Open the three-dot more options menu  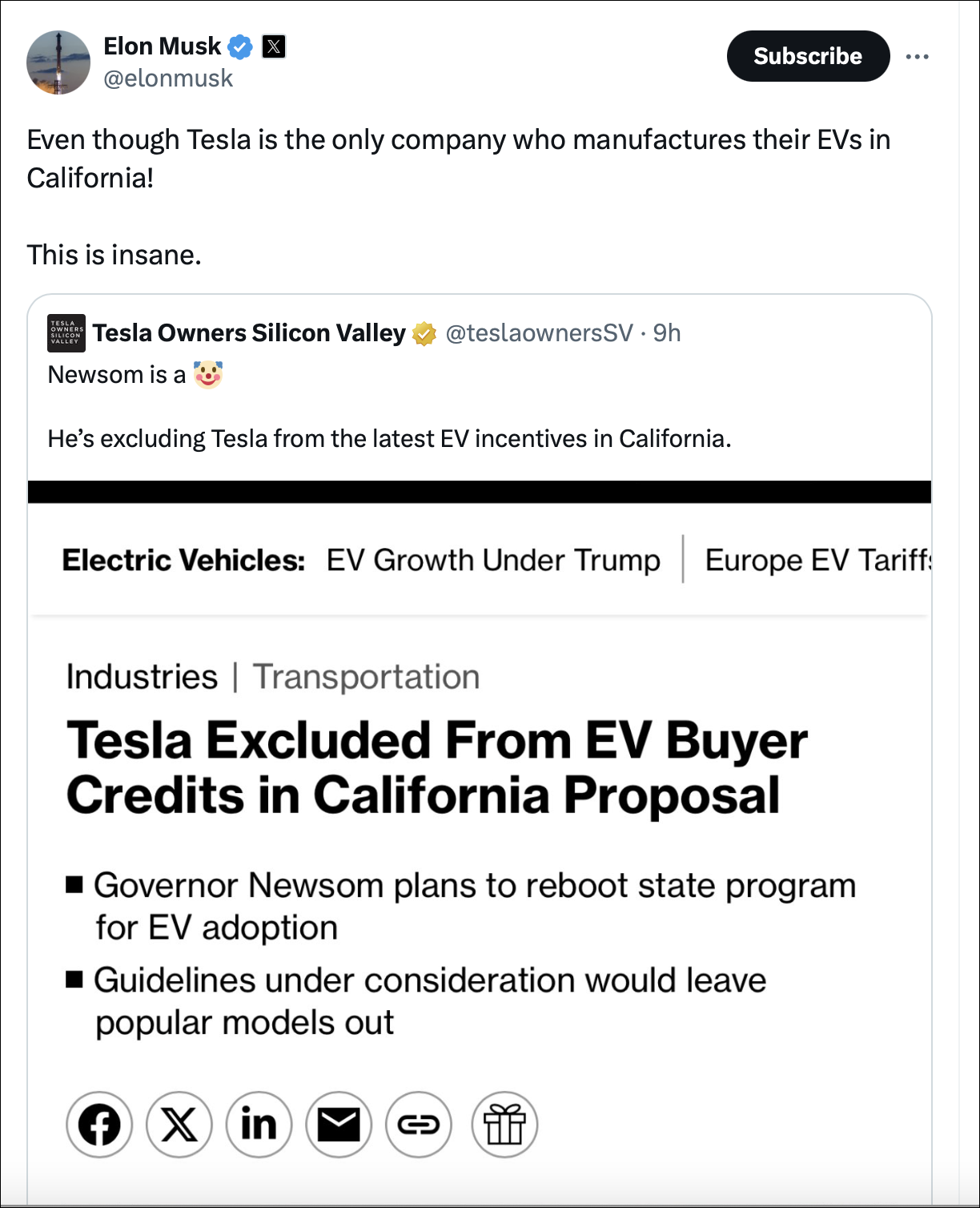[917, 57]
